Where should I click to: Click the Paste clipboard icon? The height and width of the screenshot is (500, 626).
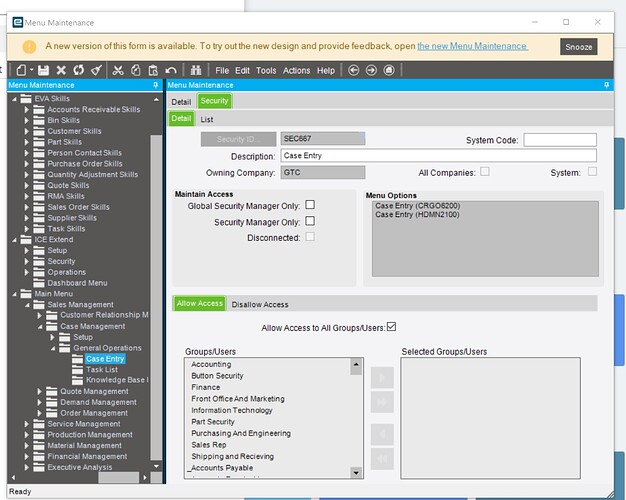[153, 70]
